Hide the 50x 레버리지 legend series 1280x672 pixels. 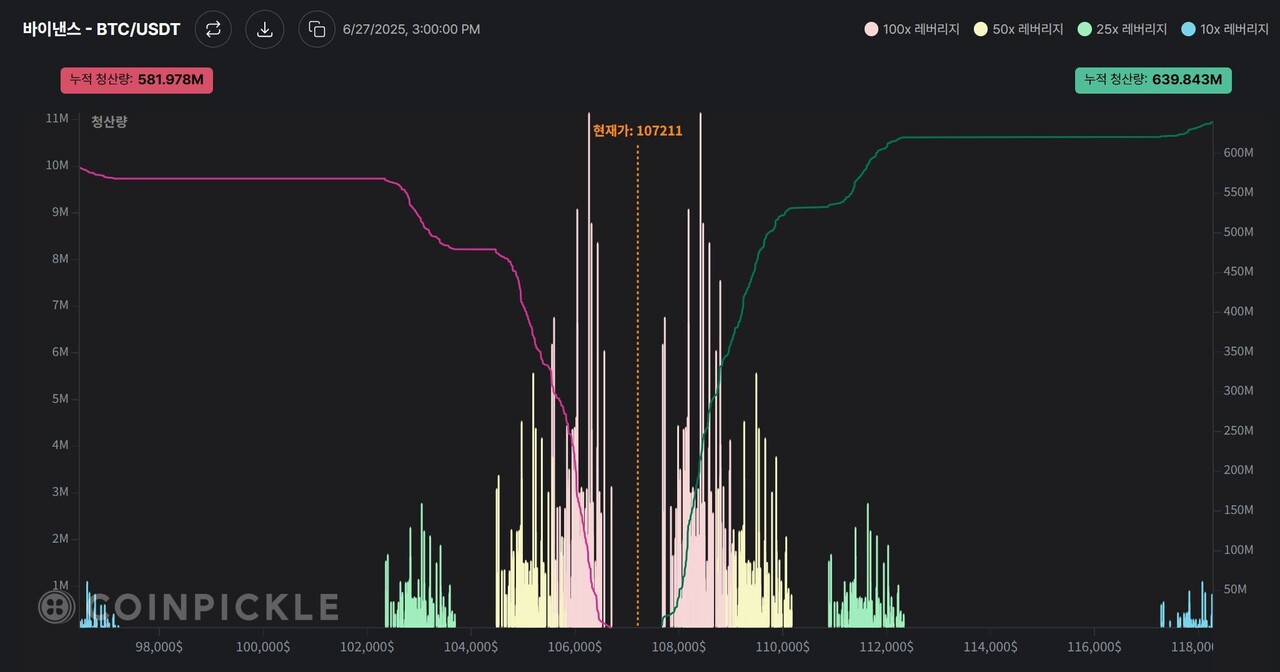click(1019, 29)
